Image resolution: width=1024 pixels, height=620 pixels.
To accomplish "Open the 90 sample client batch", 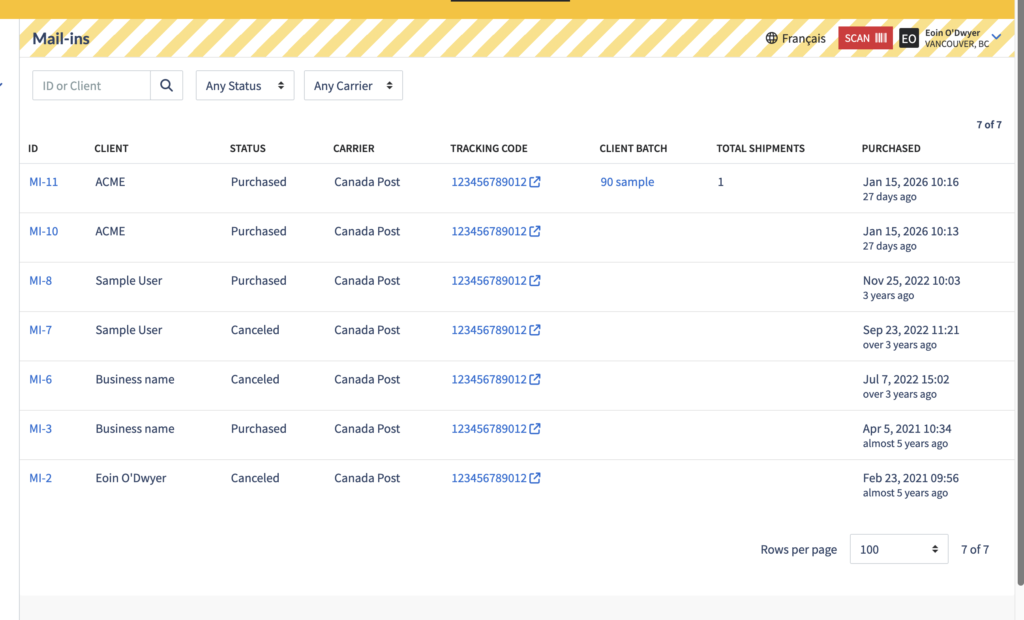I will [627, 182].
